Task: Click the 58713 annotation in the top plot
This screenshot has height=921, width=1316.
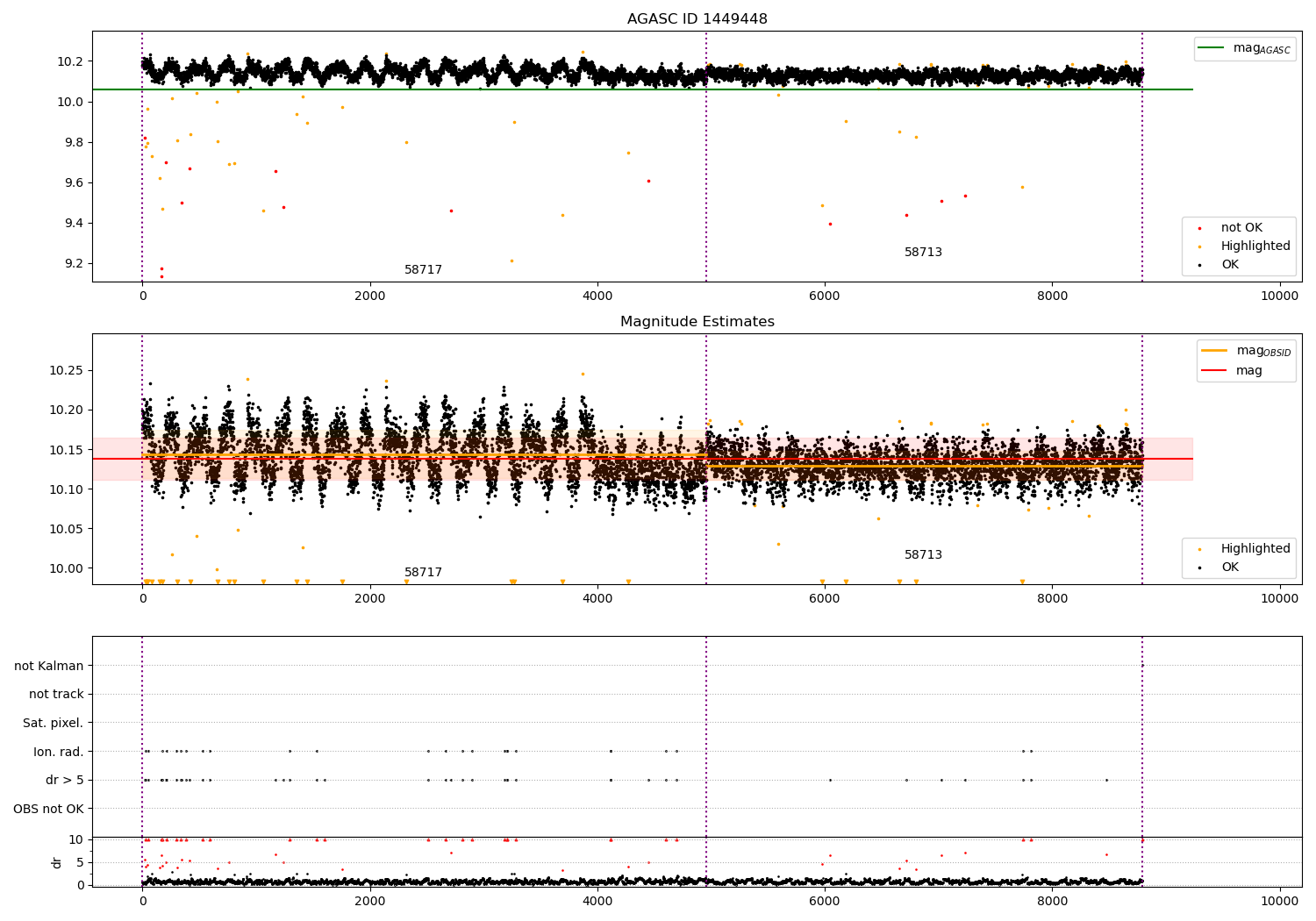Action: click(923, 253)
